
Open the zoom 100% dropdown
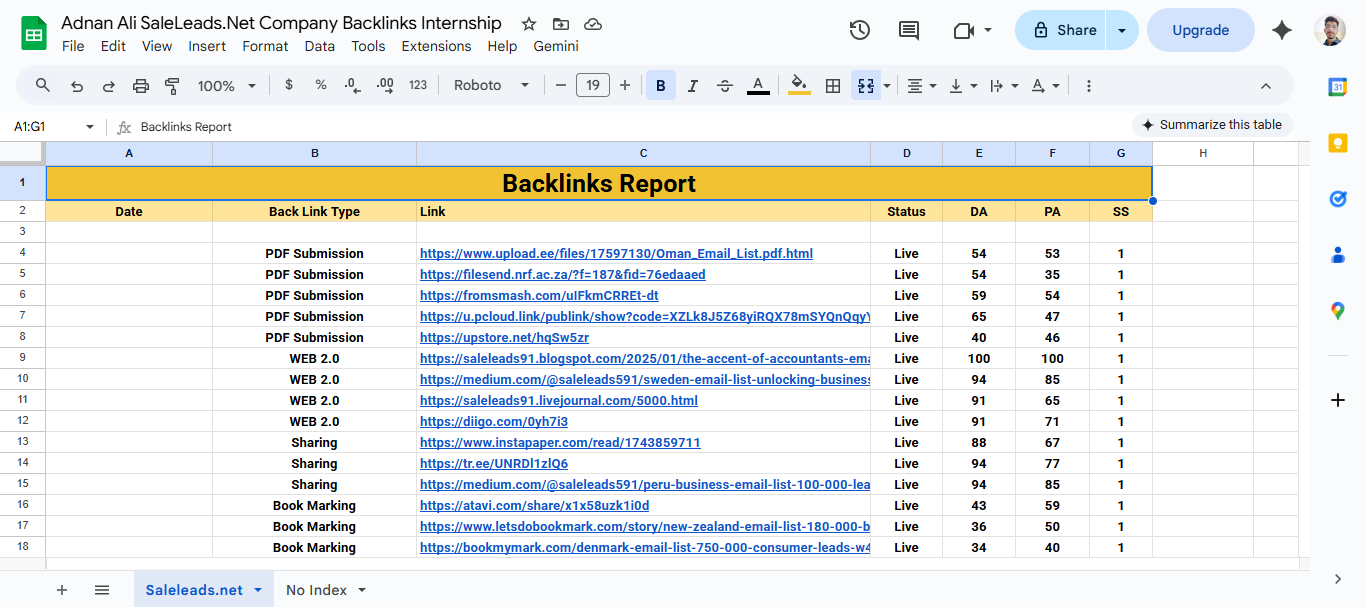227,86
